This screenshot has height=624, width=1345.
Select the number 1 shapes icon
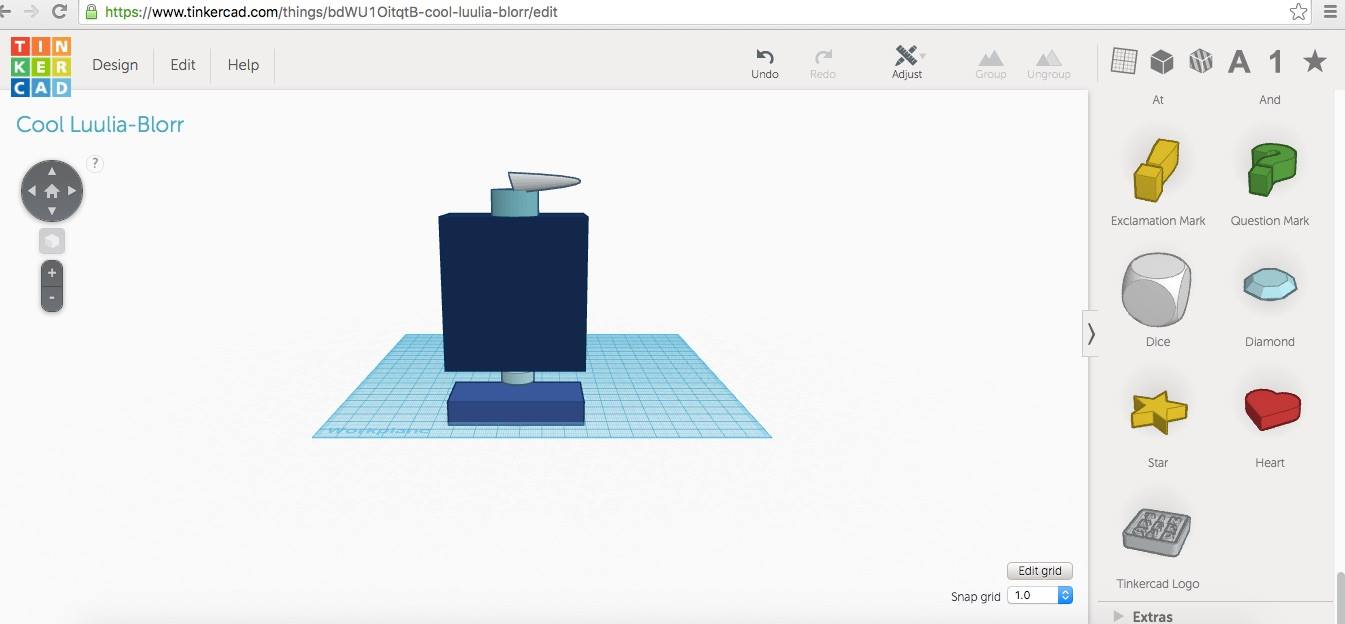pyautogui.click(x=1275, y=62)
